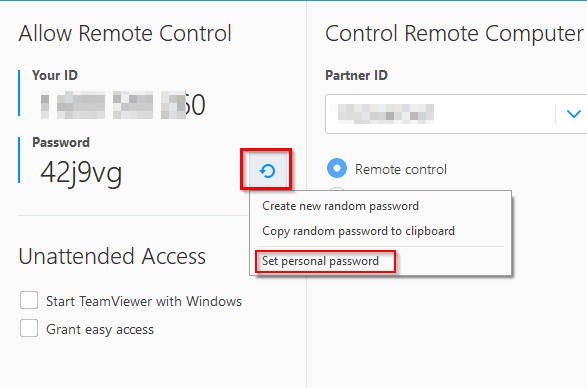Select the partially hidden radio button below Remote control
The width and height of the screenshot is (587, 388).
[x=337, y=190]
